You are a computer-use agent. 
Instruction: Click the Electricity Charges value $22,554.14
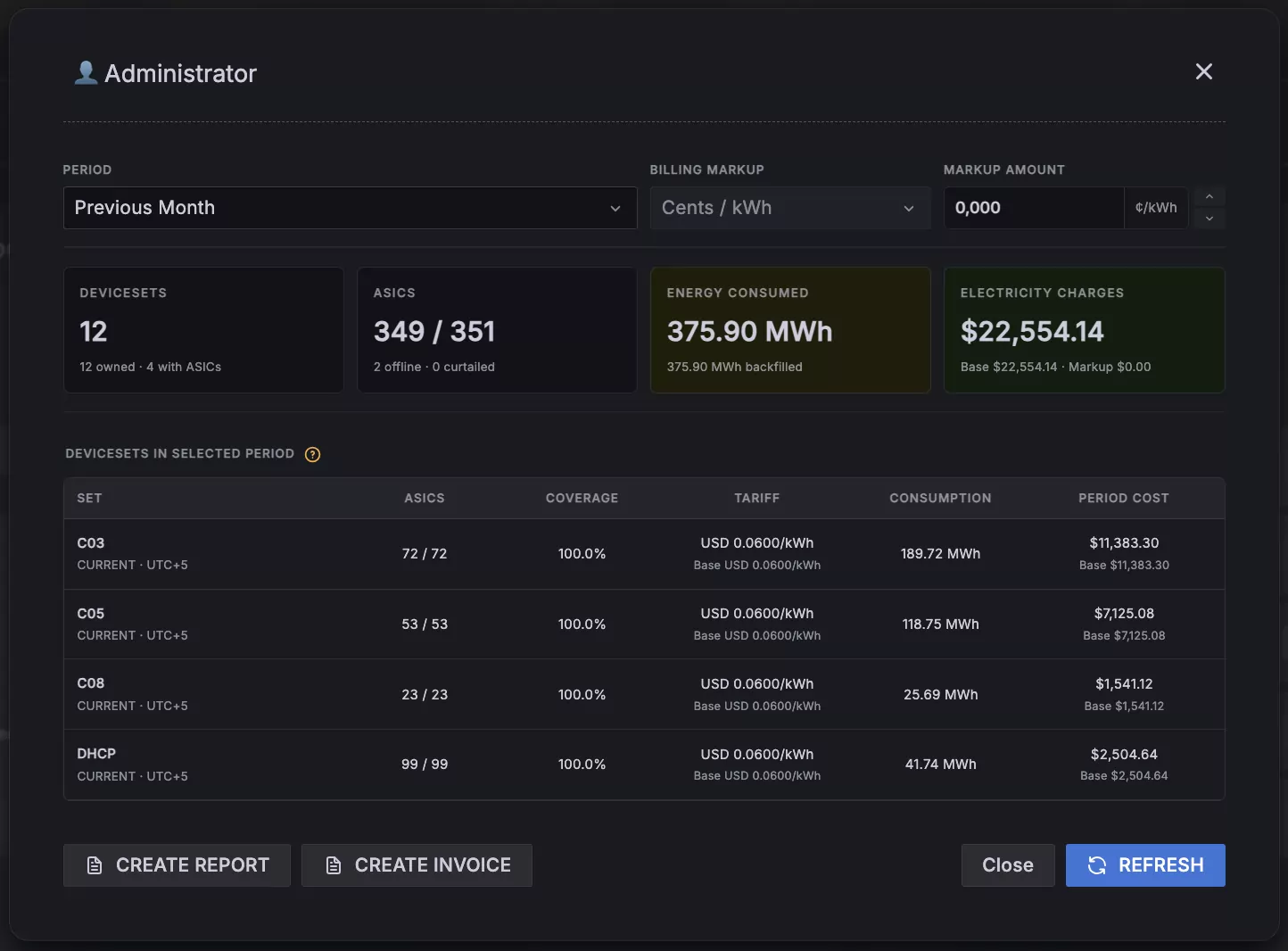(x=1032, y=332)
